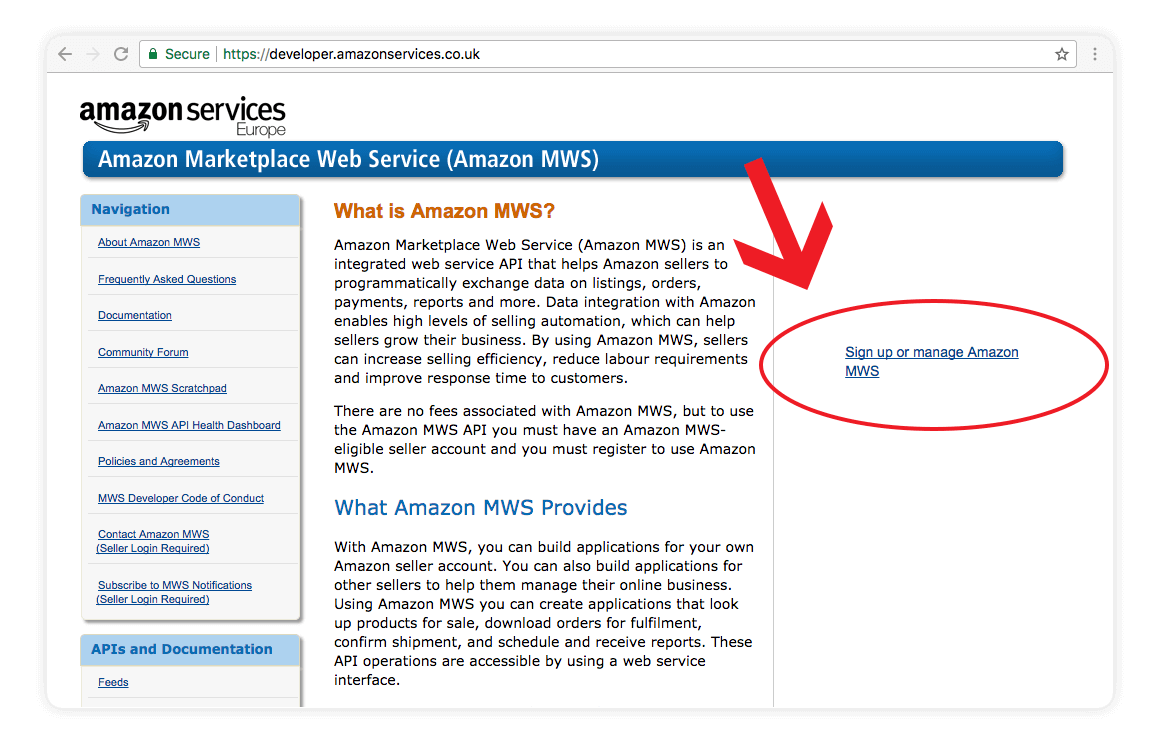Click the Amazon Services Europe logo
Screen dimensions: 1160x744
click(x=183, y=116)
